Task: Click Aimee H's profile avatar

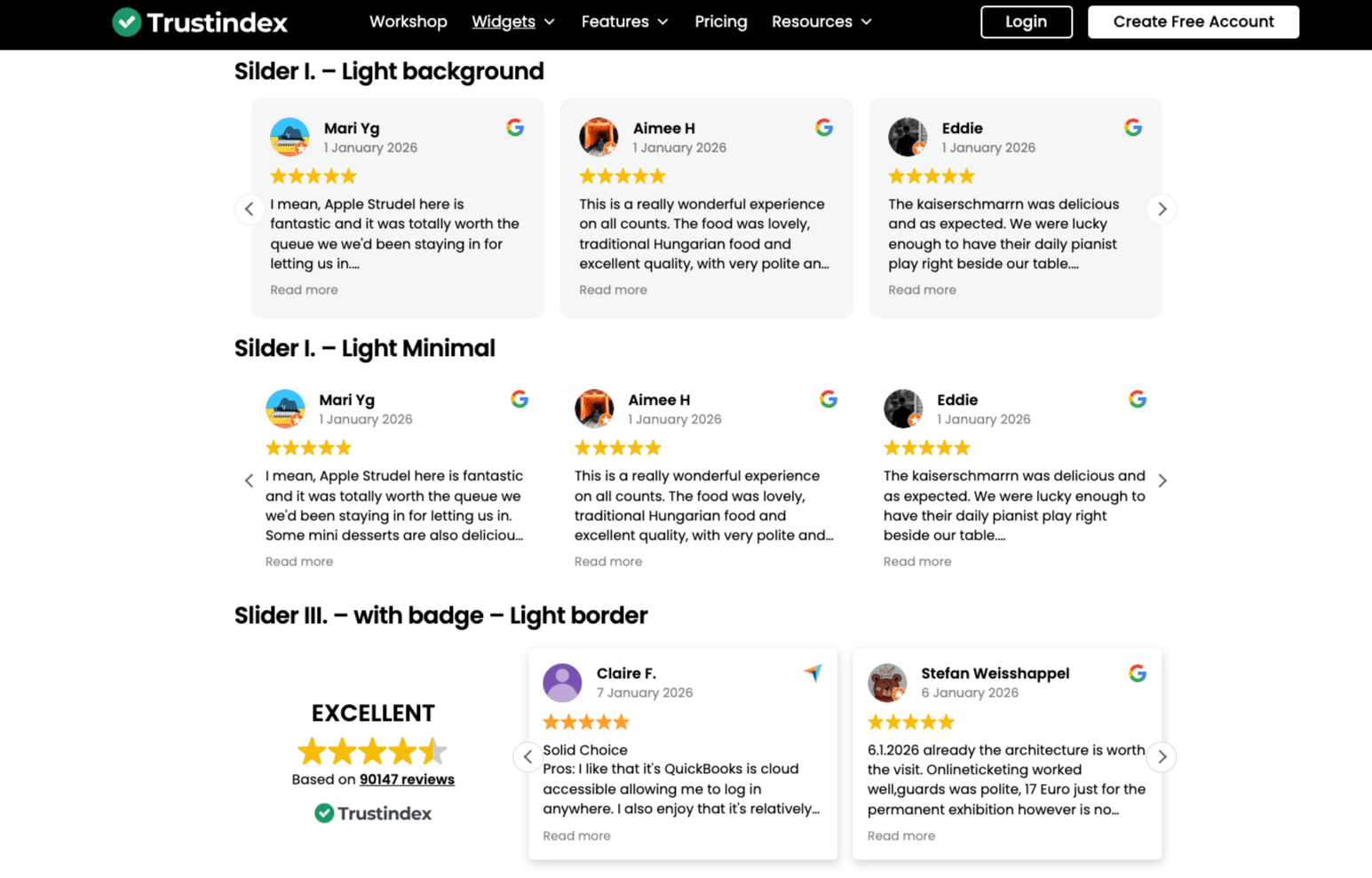Action: [x=599, y=137]
